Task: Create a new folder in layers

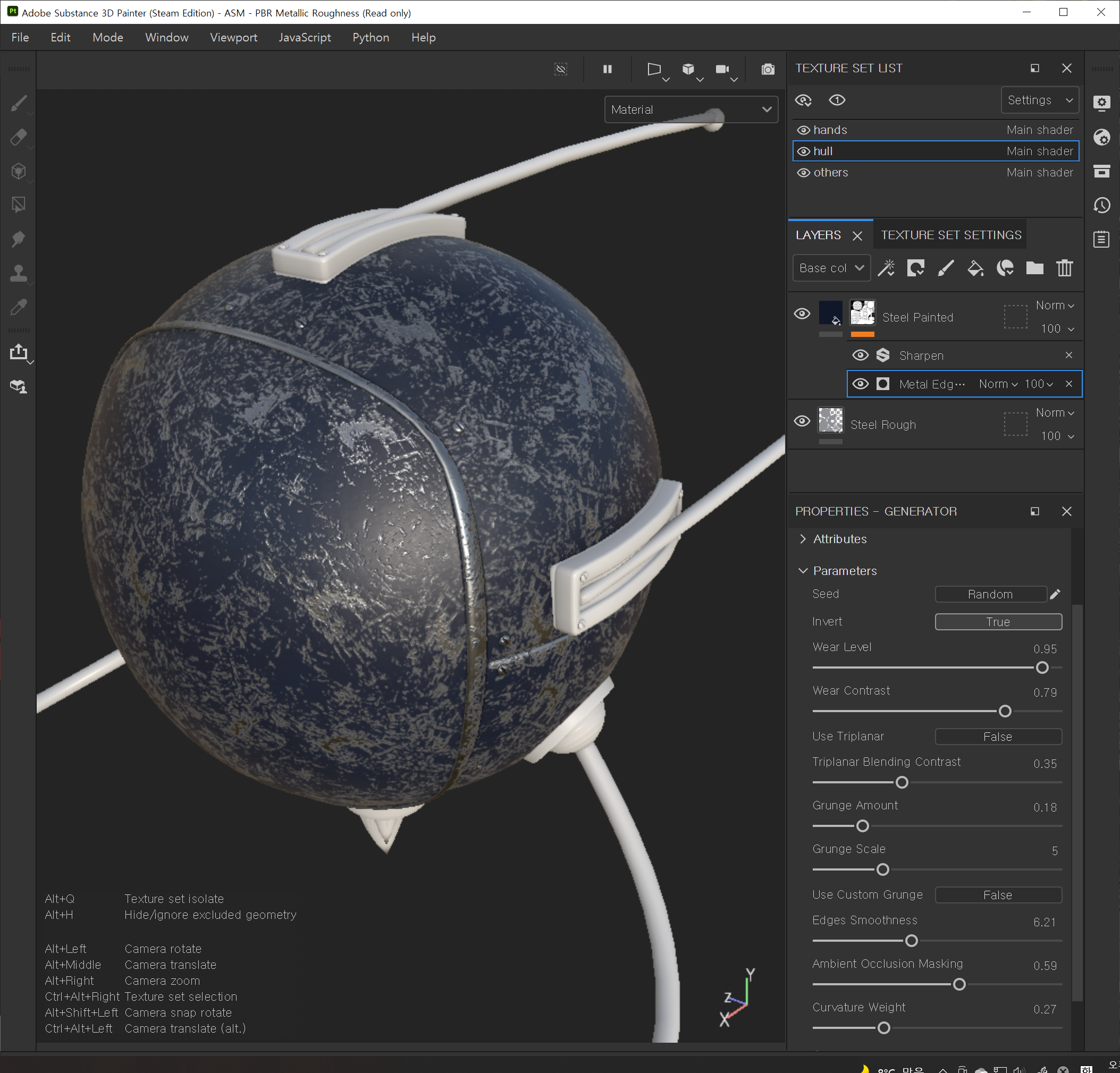Action: point(1034,268)
